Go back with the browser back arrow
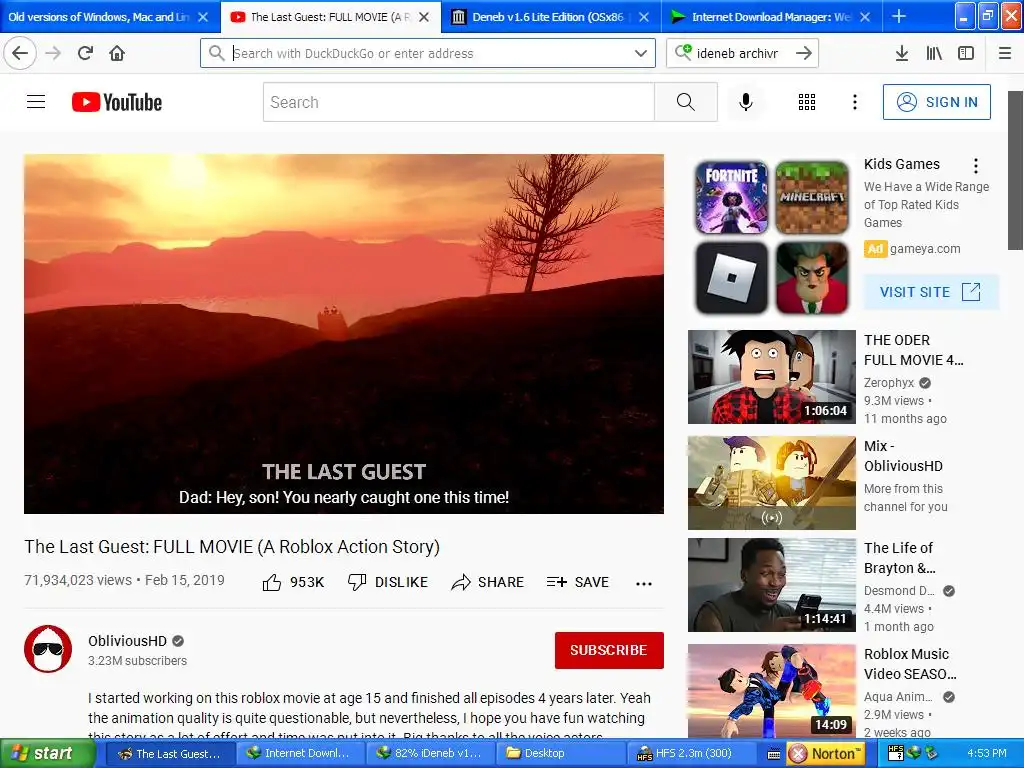 point(20,53)
